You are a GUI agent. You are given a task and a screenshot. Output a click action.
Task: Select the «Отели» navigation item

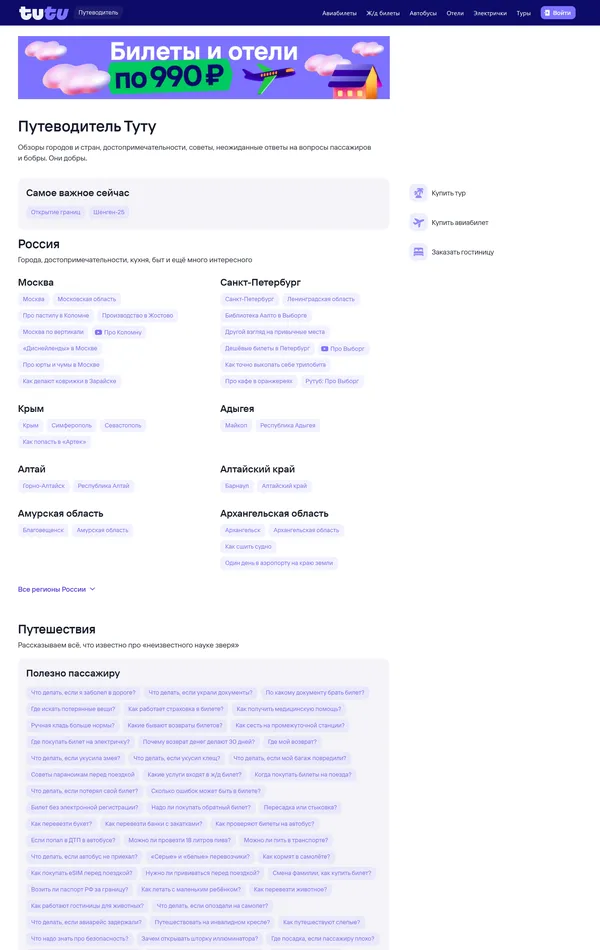point(455,13)
